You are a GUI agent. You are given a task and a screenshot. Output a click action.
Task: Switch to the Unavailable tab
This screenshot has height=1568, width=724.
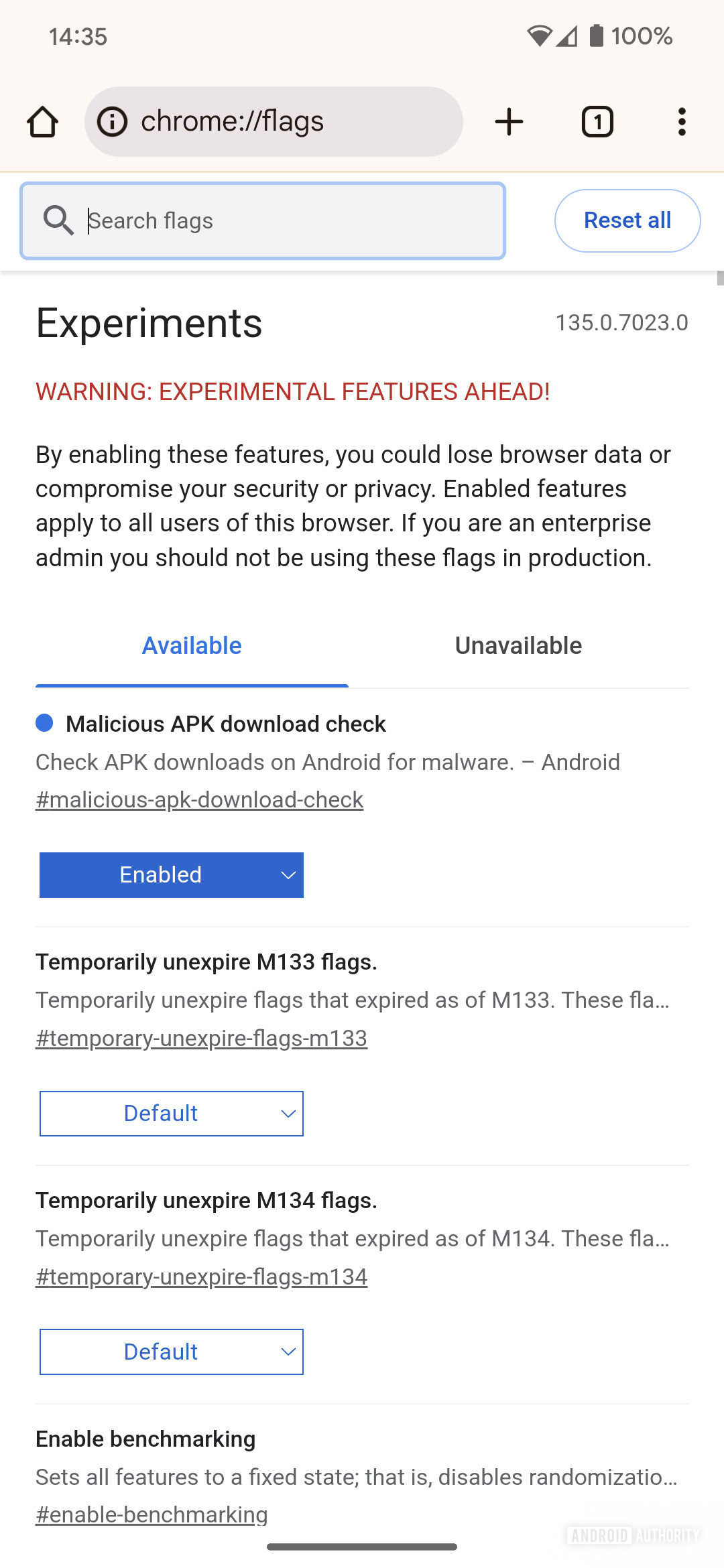[x=518, y=646]
